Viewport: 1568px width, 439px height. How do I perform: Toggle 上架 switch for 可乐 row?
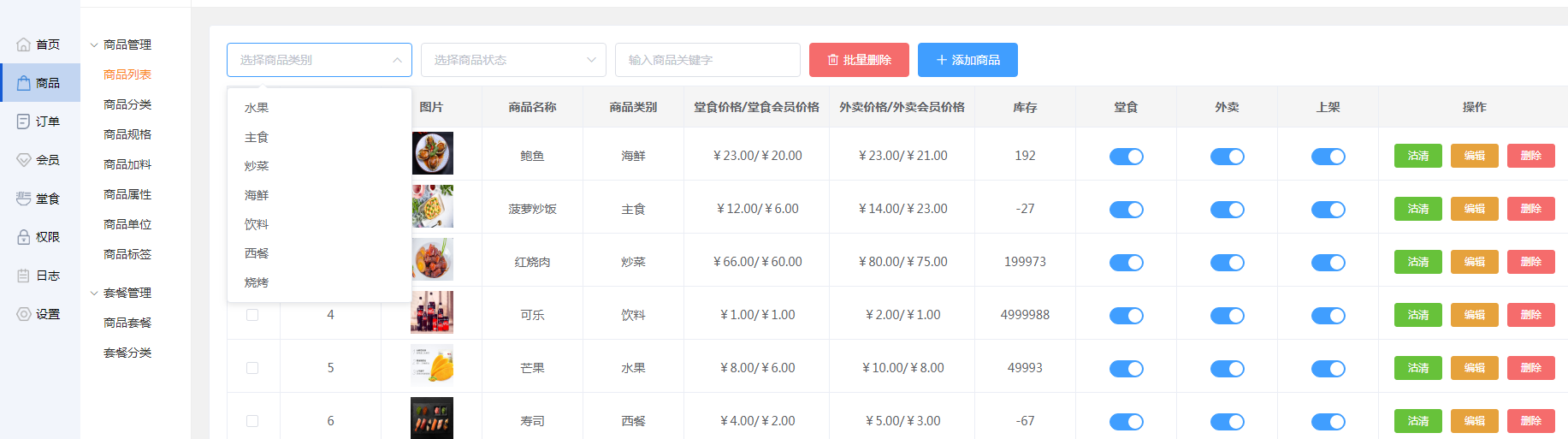(1328, 316)
